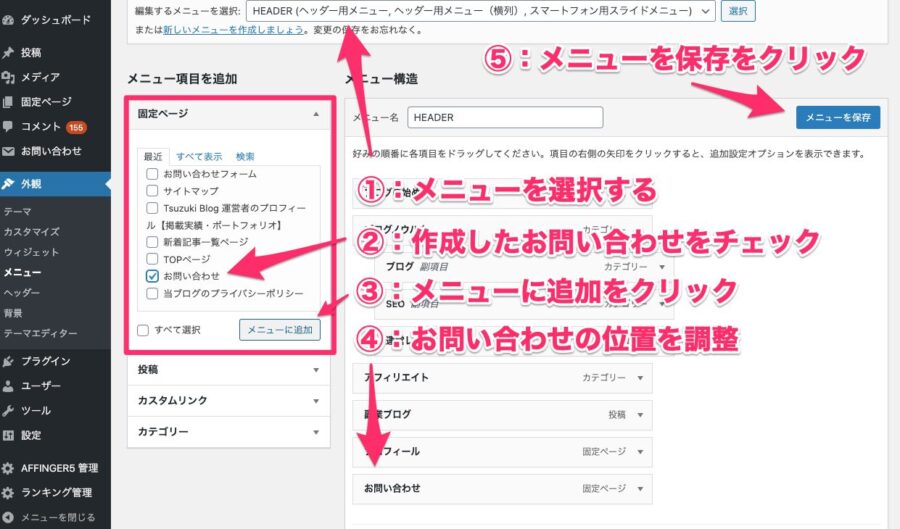Click the アフィリエイト menu item bar

(502, 378)
